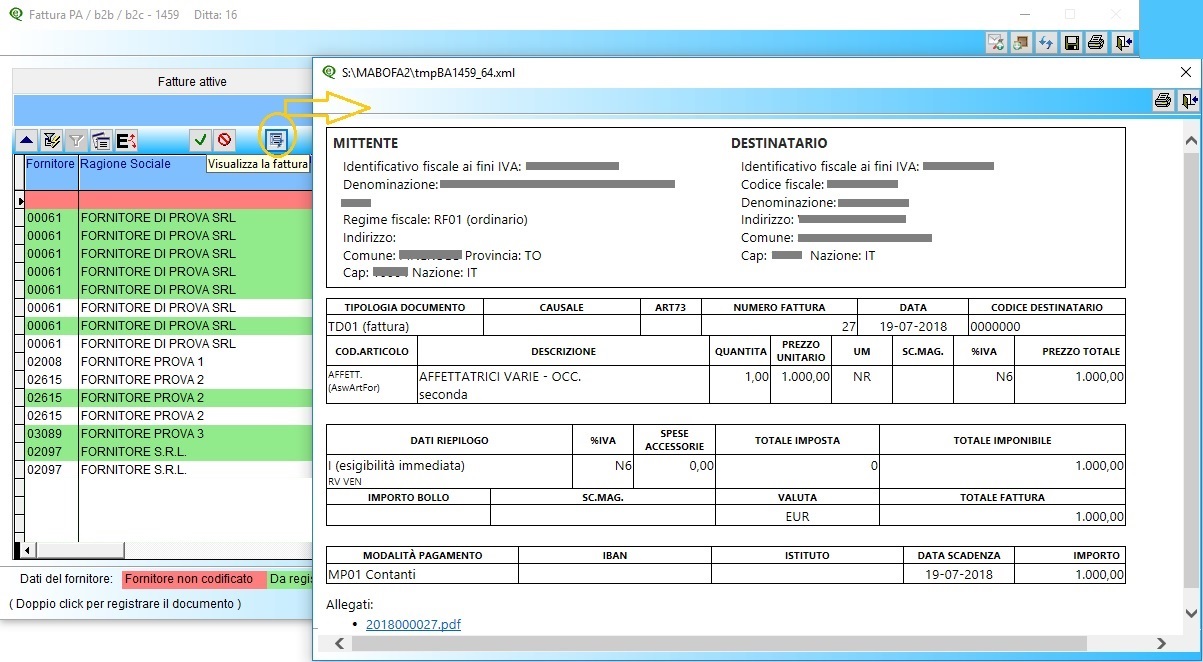This screenshot has height=662, width=1203.
Task: Click the printer icon in Fattura PA window
Action: coord(1096,42)
